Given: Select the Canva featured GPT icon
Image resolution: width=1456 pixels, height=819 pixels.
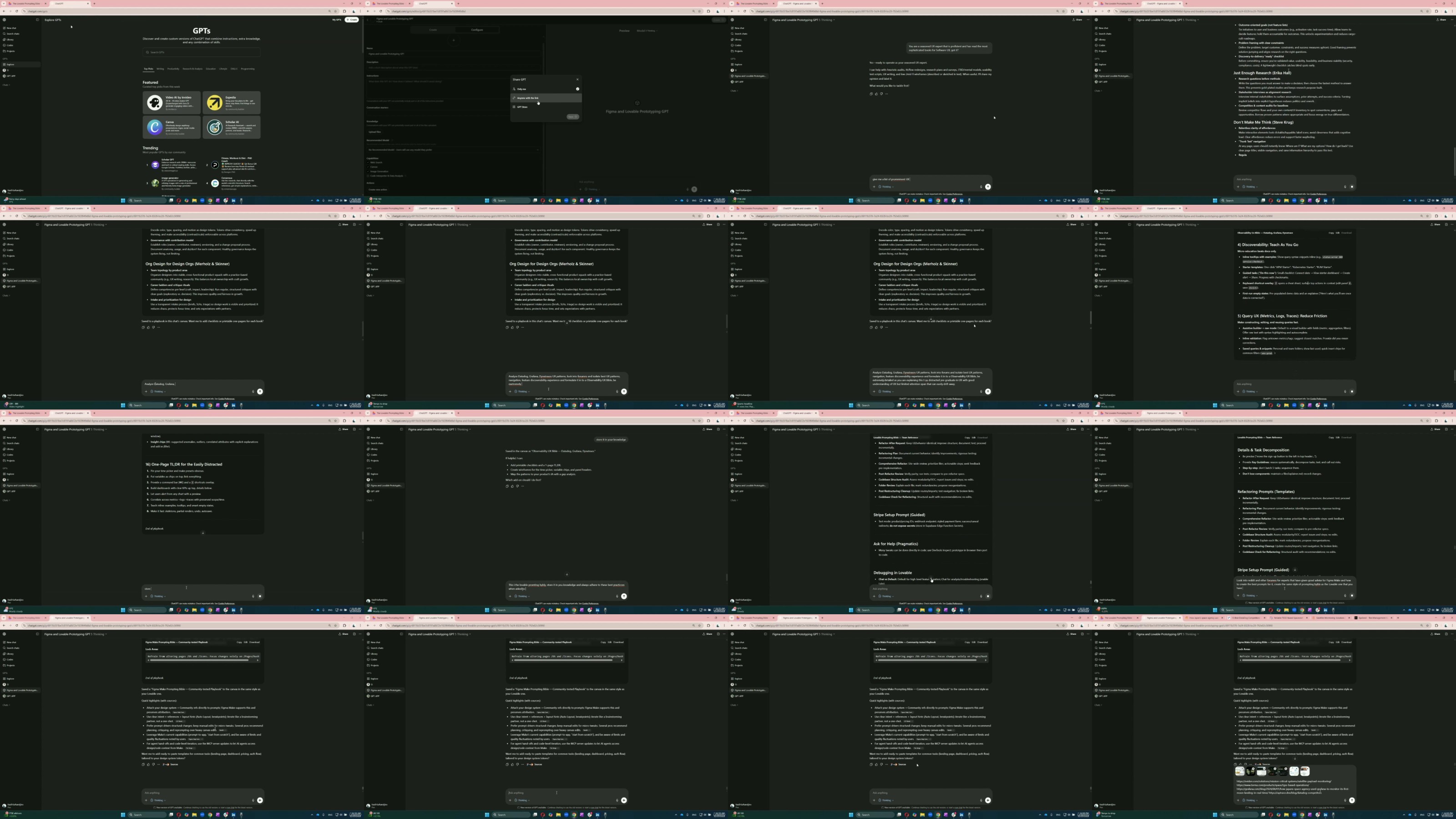Looking at the screenshot, I should (x=154, y=127).
